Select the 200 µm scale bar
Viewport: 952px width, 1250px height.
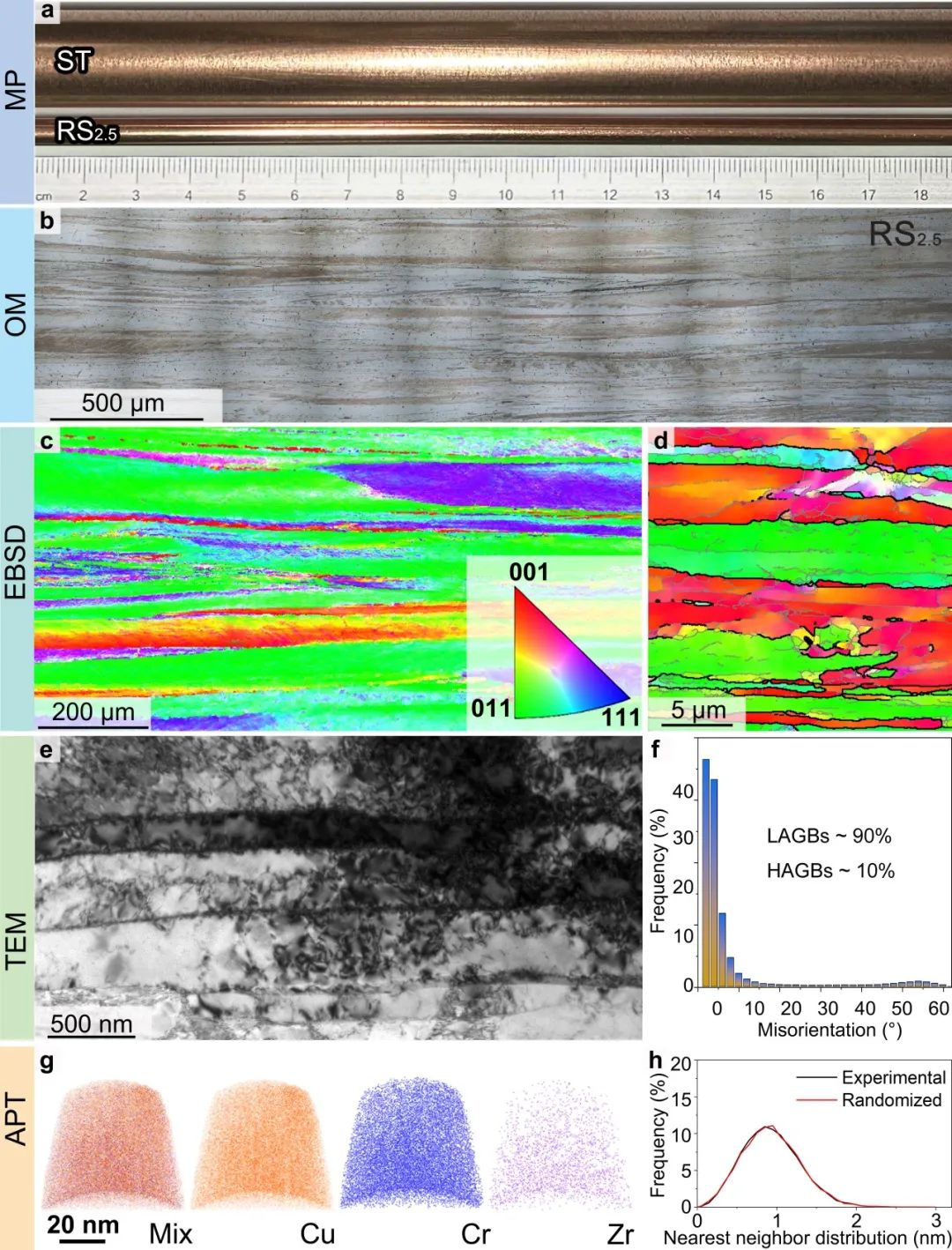[93, 713]
